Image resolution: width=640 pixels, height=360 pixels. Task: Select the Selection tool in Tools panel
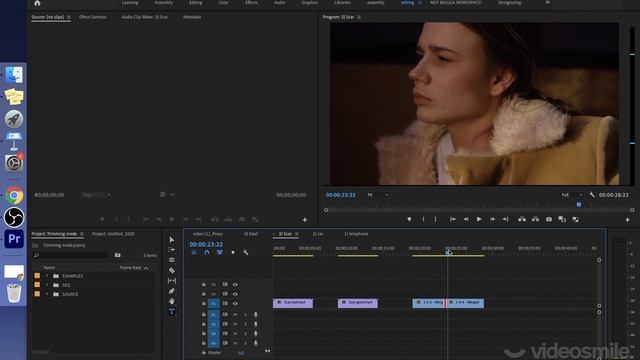(171, 240)
